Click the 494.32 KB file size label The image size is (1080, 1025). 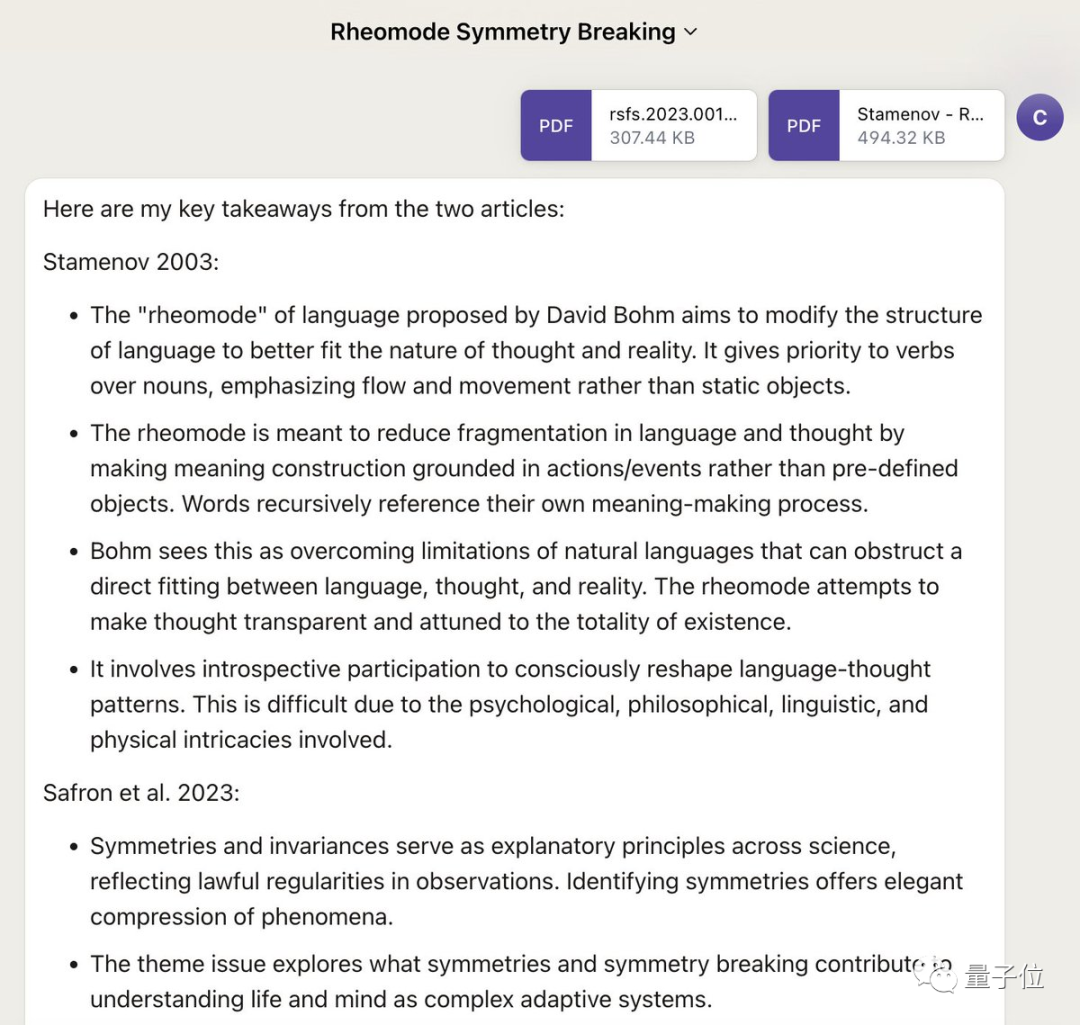point(901,138)
